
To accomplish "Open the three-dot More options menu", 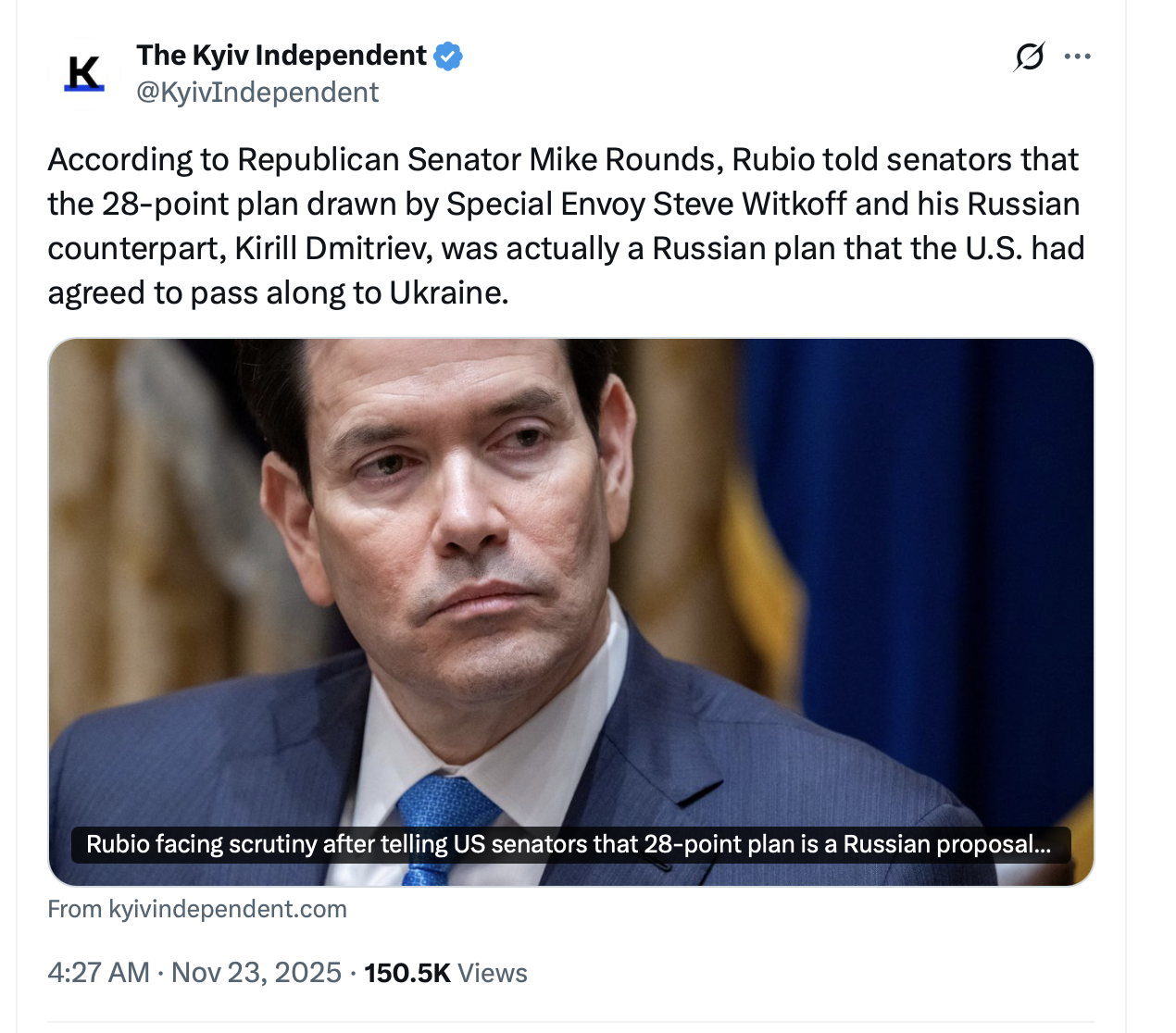I will tap(1077, 57).
